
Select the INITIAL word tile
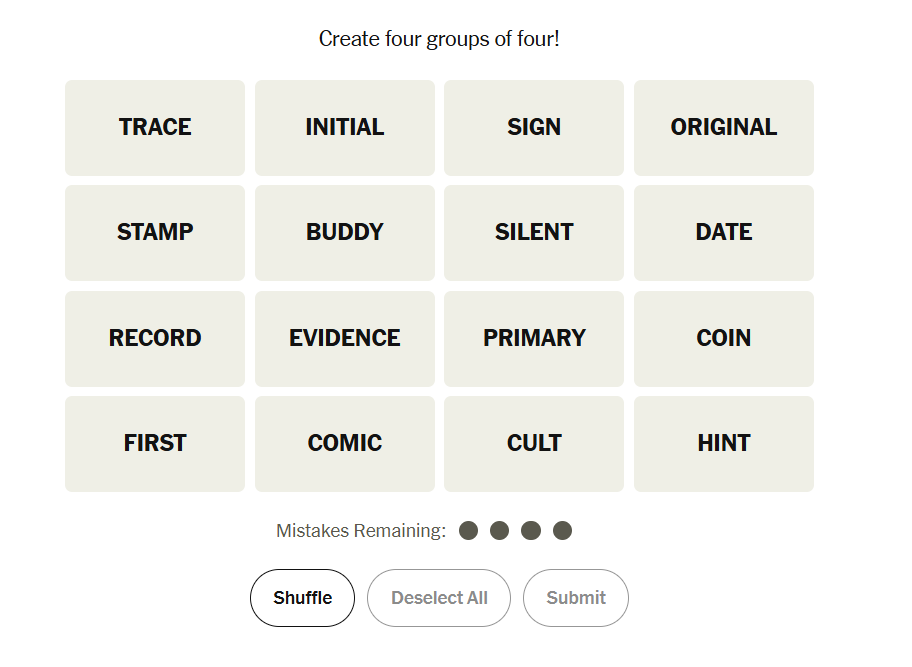pyautogui.click(x=345, y=128)
